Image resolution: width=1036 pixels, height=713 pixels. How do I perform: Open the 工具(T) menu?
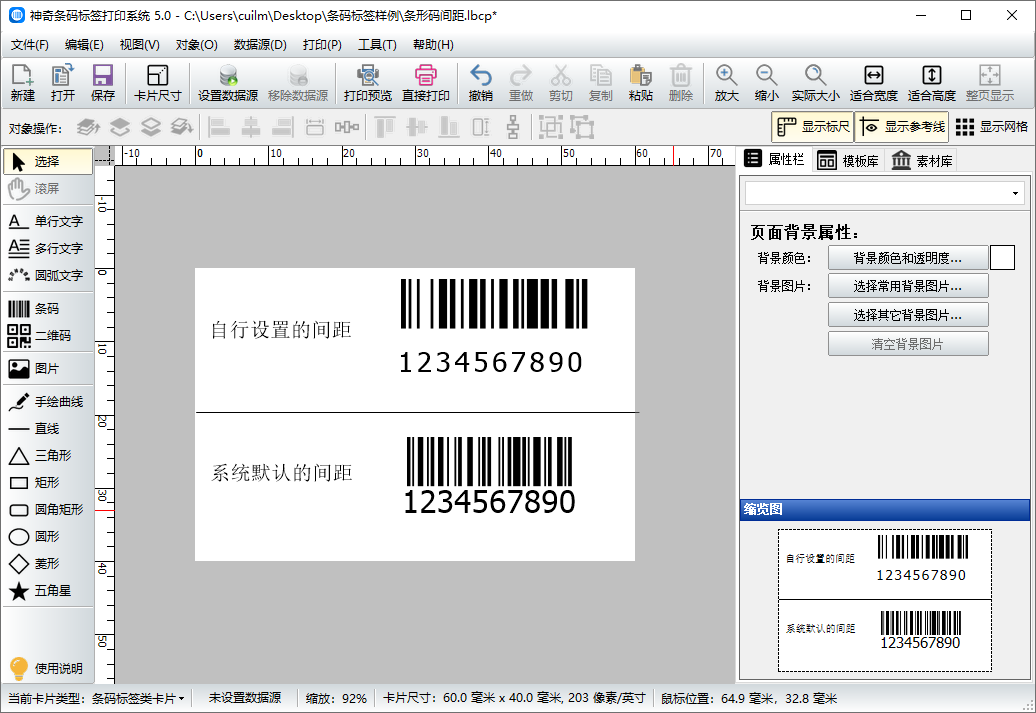click(377, 45)
